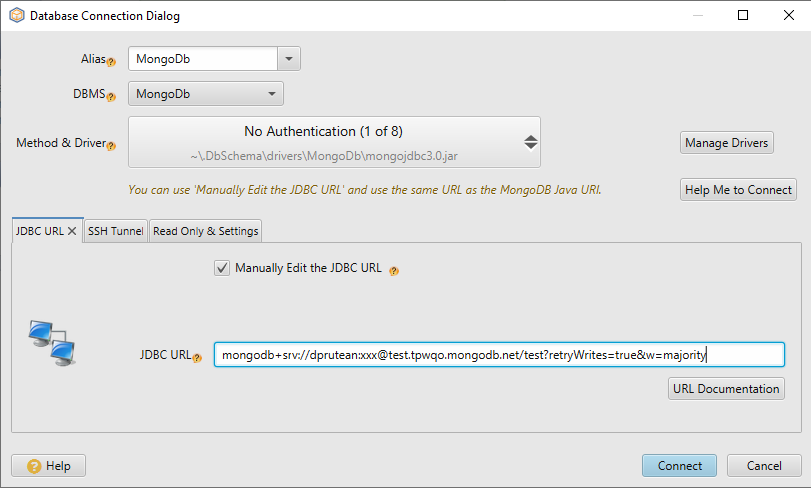Switch to the SSH Tunnel tab
Image resolution: width=811 pixels, height=488 pixels.
[x=116, y=231]
